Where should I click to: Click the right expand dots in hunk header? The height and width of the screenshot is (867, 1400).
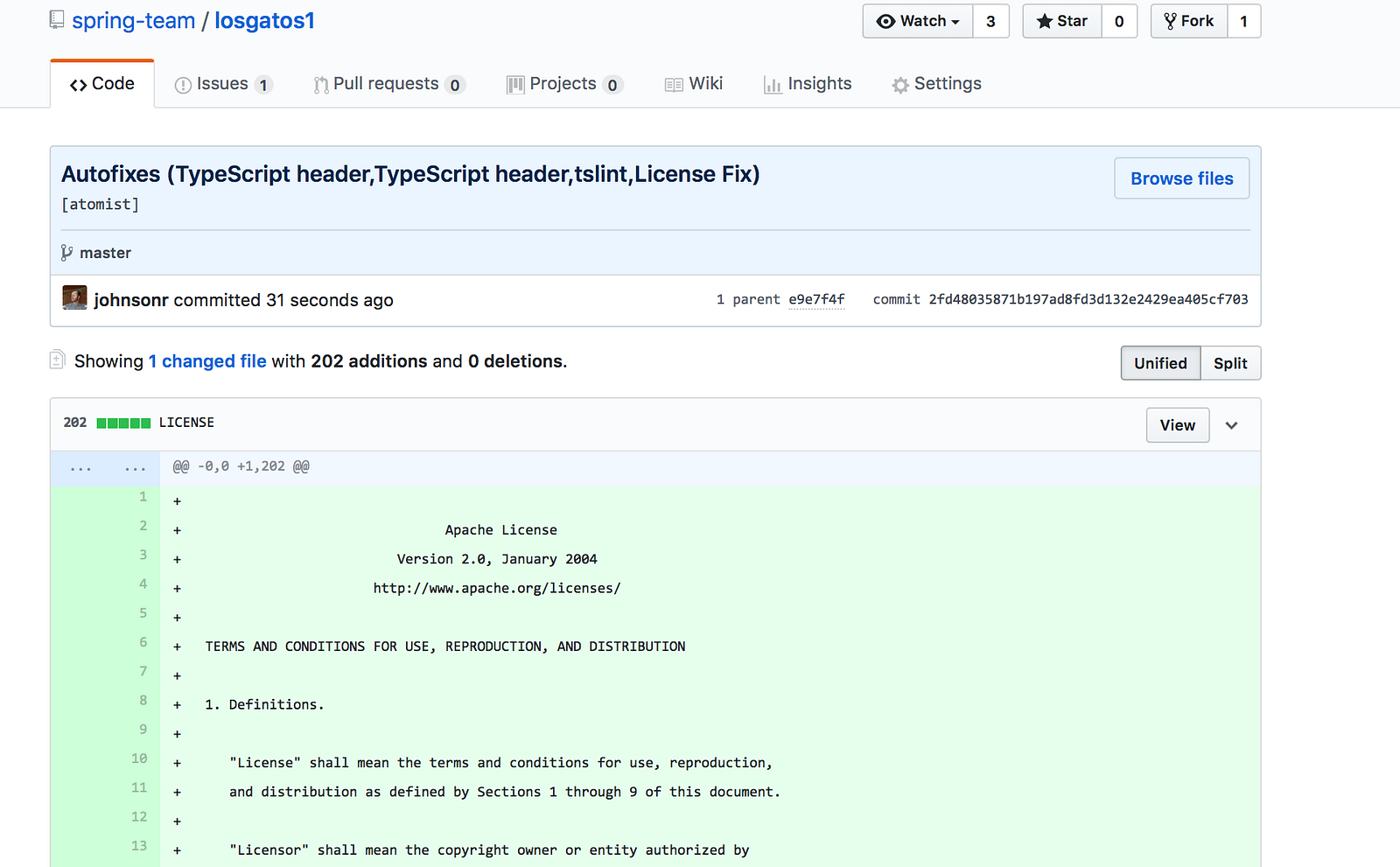[136, 468]
